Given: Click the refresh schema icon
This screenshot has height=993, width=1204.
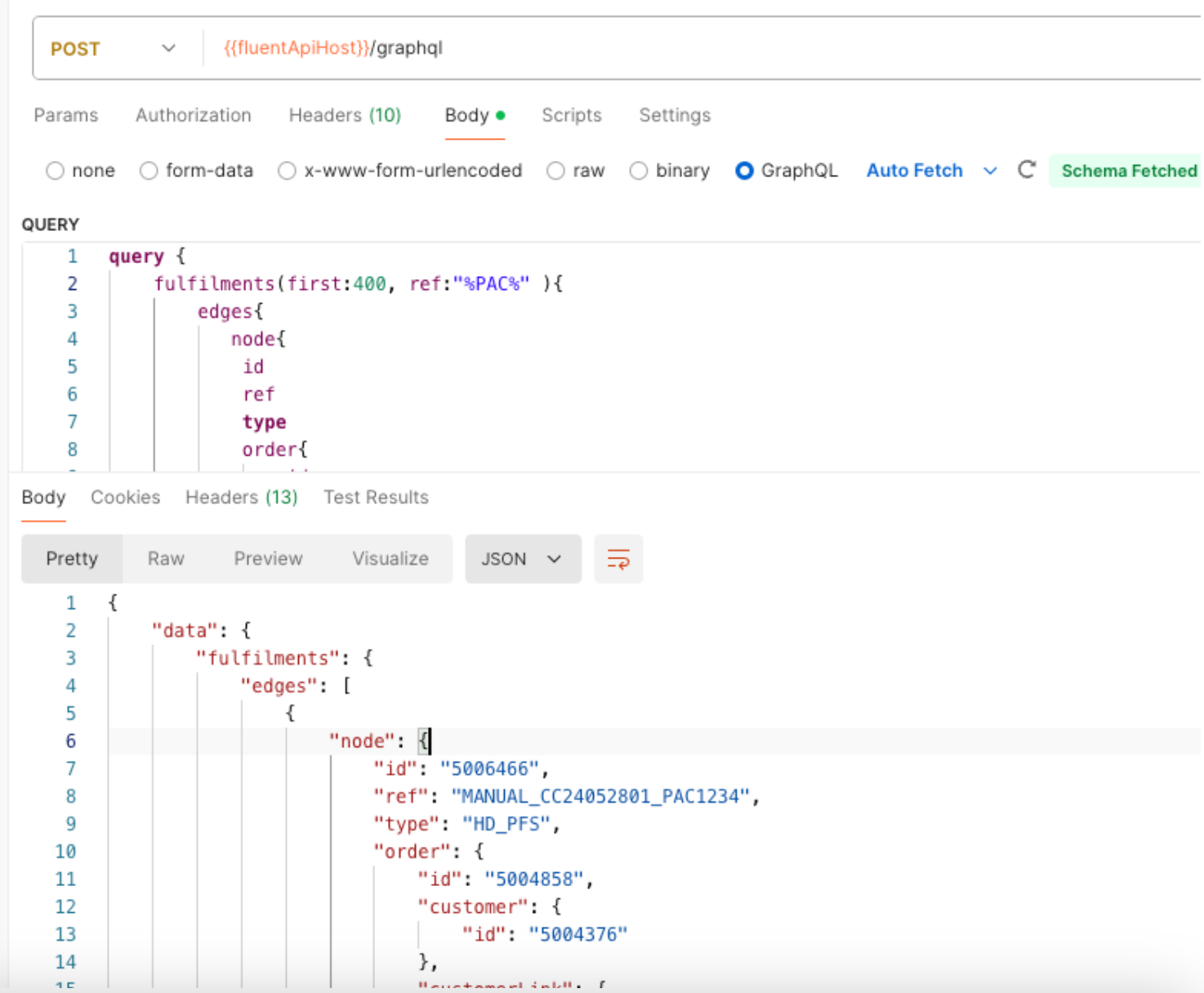Looking at the screenshot, I should (x=1027, y=170).
